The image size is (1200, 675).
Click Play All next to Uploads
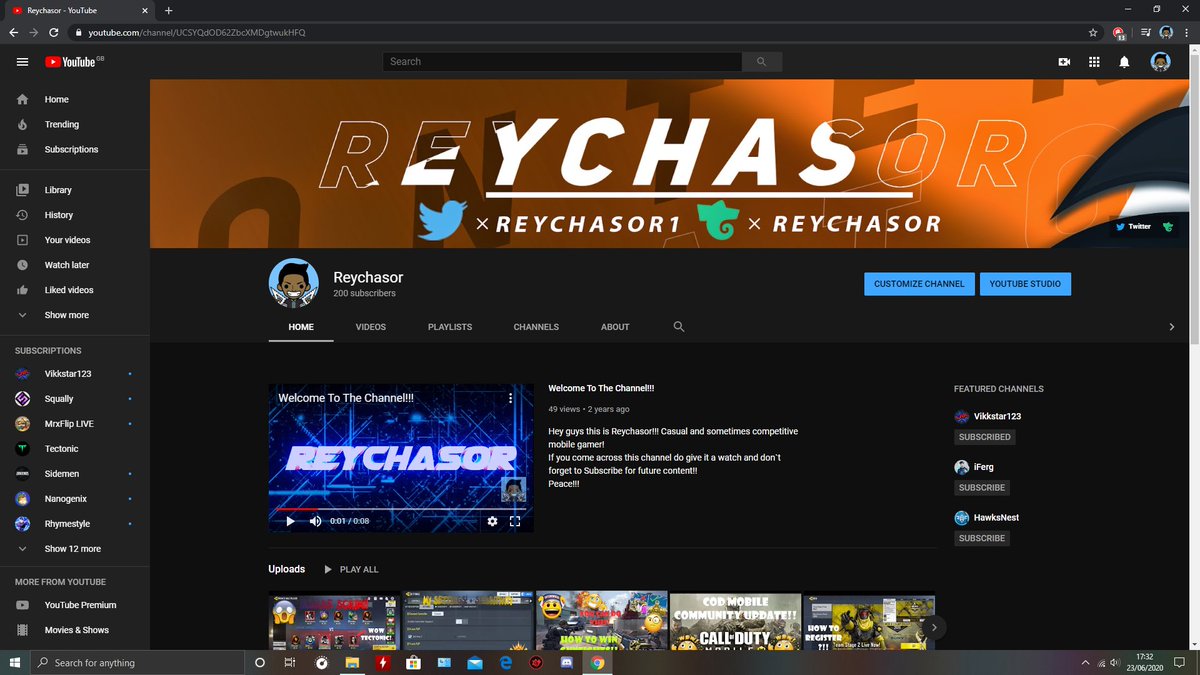(351, 569)
